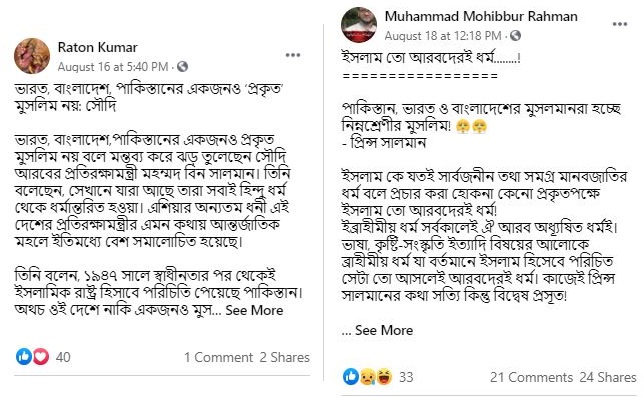This screenshot has height=403, width=644.
Task: View the 21 Comments on Mohibbur Rahman's post
Action: (x=529, y=377)
